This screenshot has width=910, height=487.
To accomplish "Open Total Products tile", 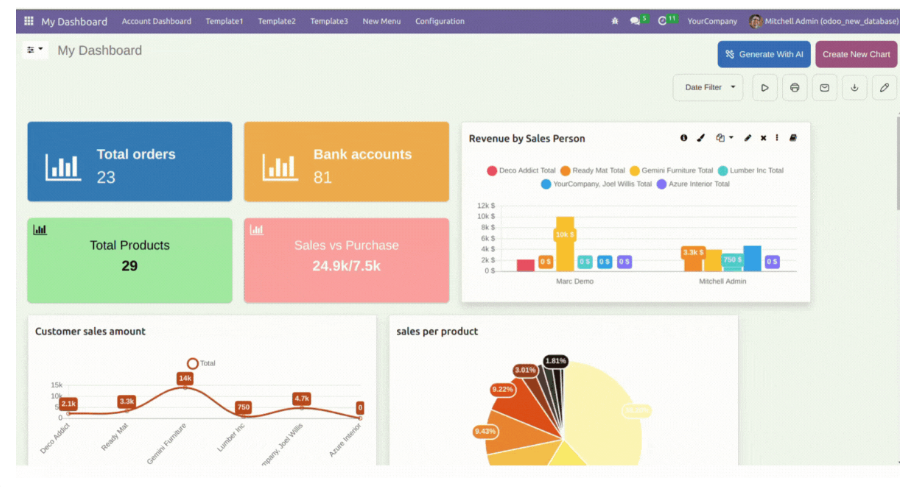I will [129, 260].
